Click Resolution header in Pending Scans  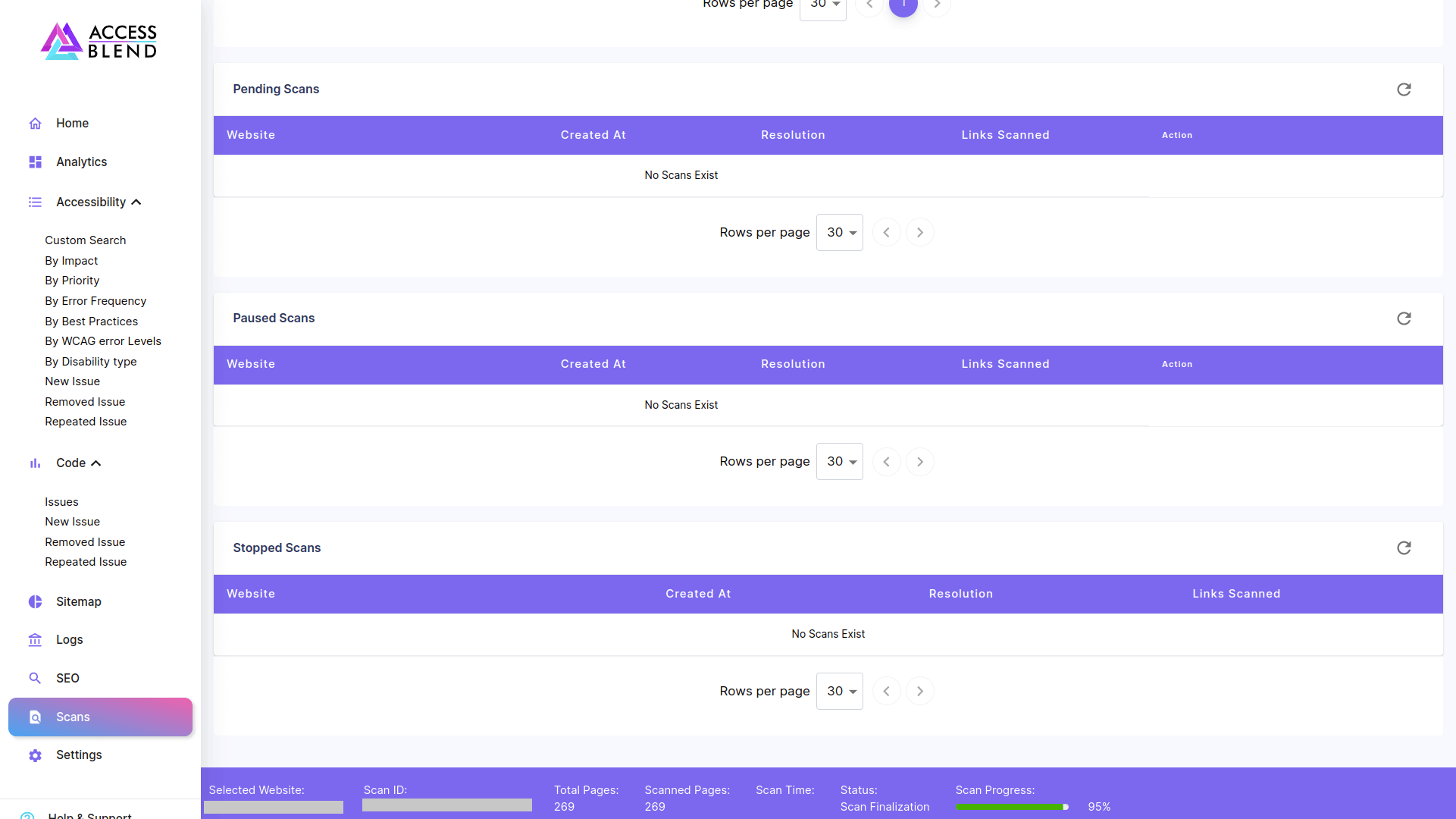[x=793, y=135]
